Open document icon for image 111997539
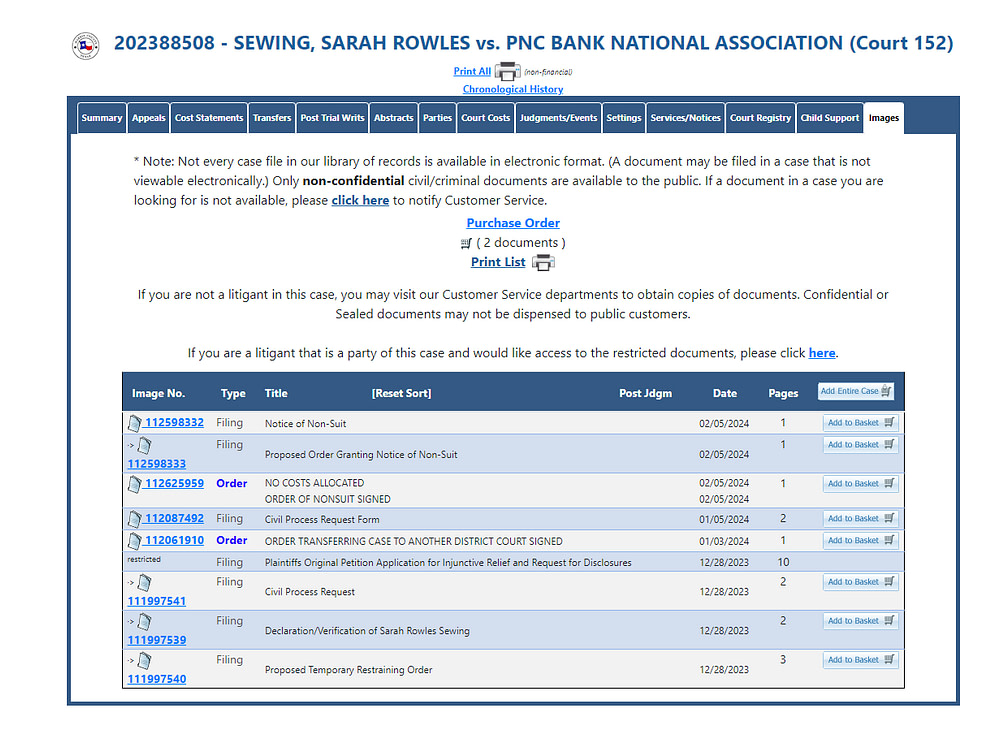This screenshot has height=730, width=1000. [x=145, y=621]
